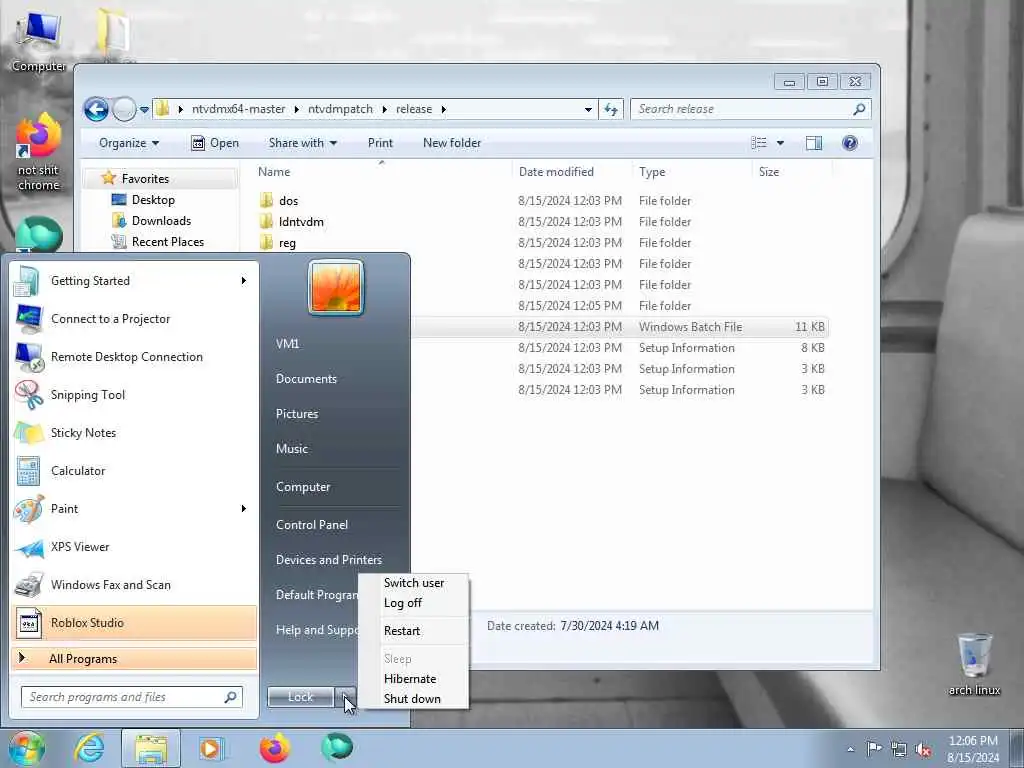Choose Restart from power menu
1024x768 pixels.
pos(414,631)
